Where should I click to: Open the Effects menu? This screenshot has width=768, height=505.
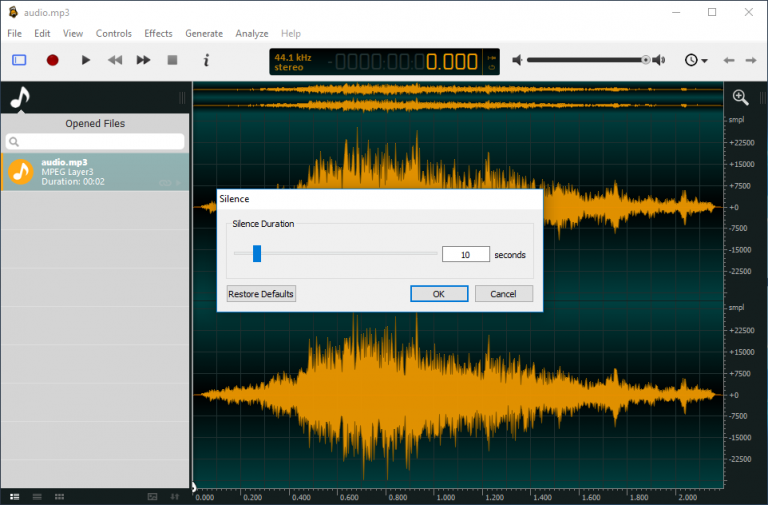[158, 33]
